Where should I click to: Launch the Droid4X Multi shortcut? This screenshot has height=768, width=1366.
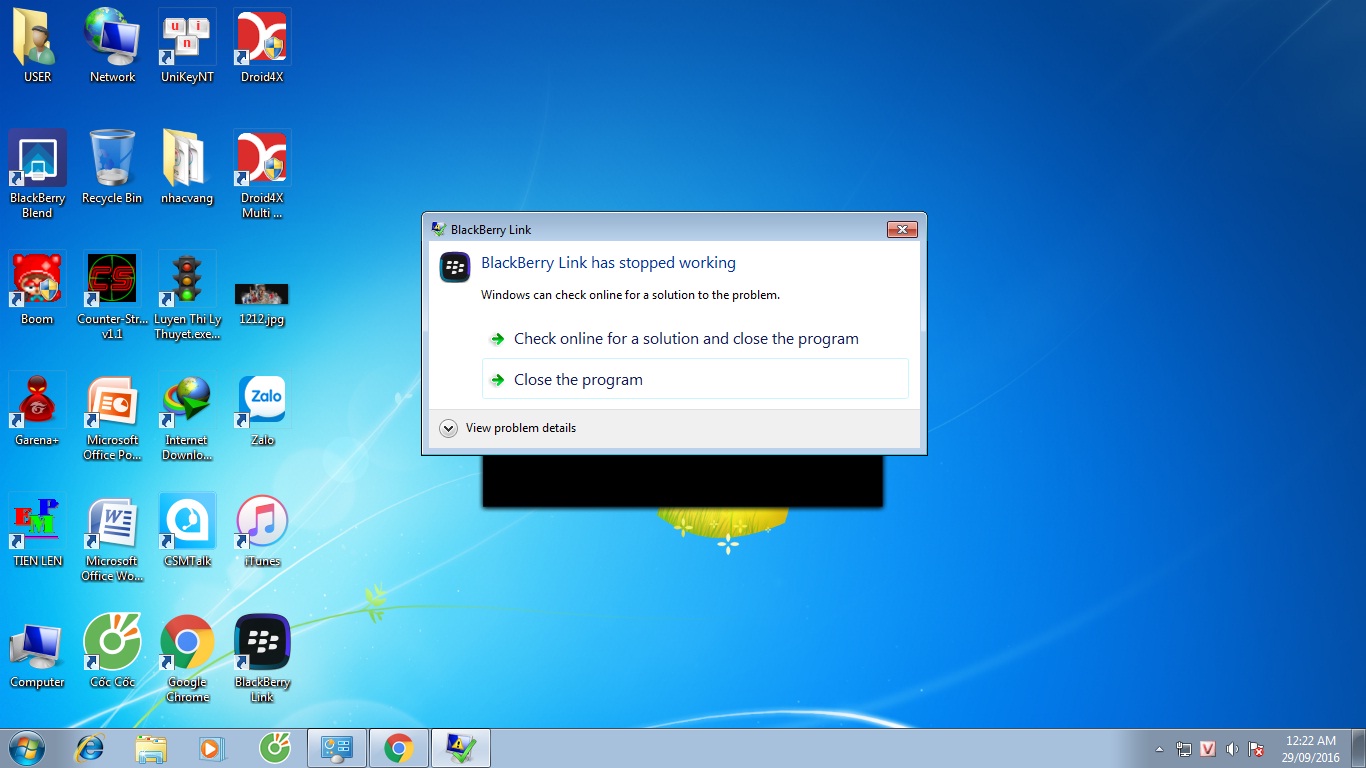pyautogui.click(x=262, y=174)
